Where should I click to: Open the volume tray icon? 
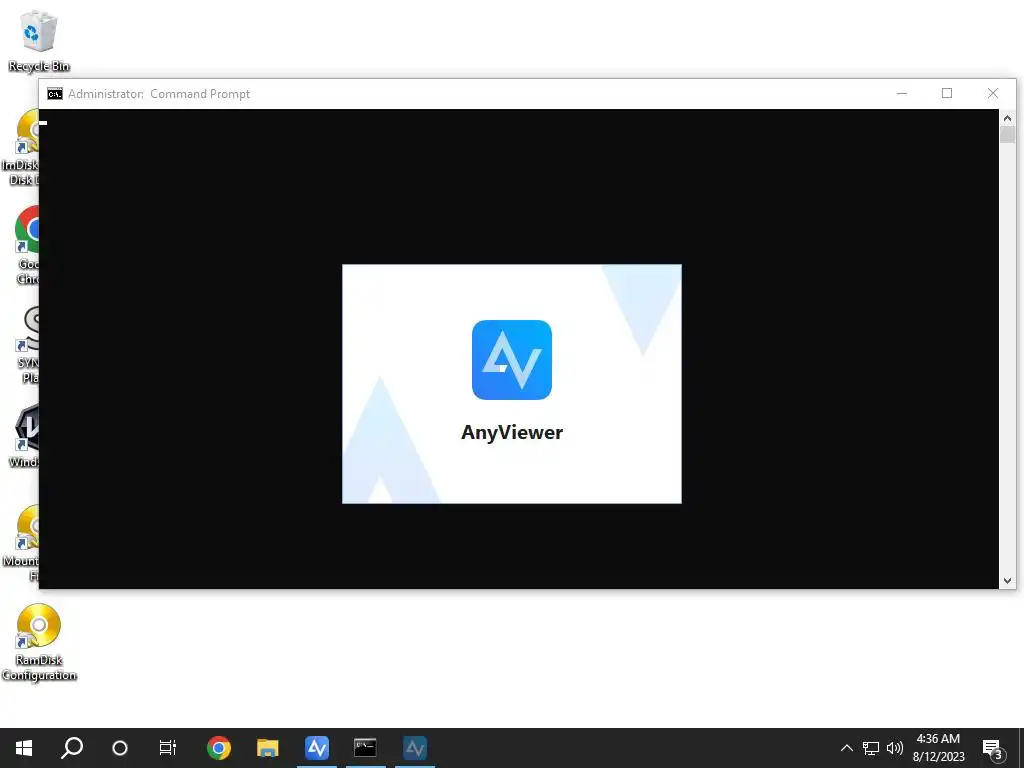[x=895, y=748]
